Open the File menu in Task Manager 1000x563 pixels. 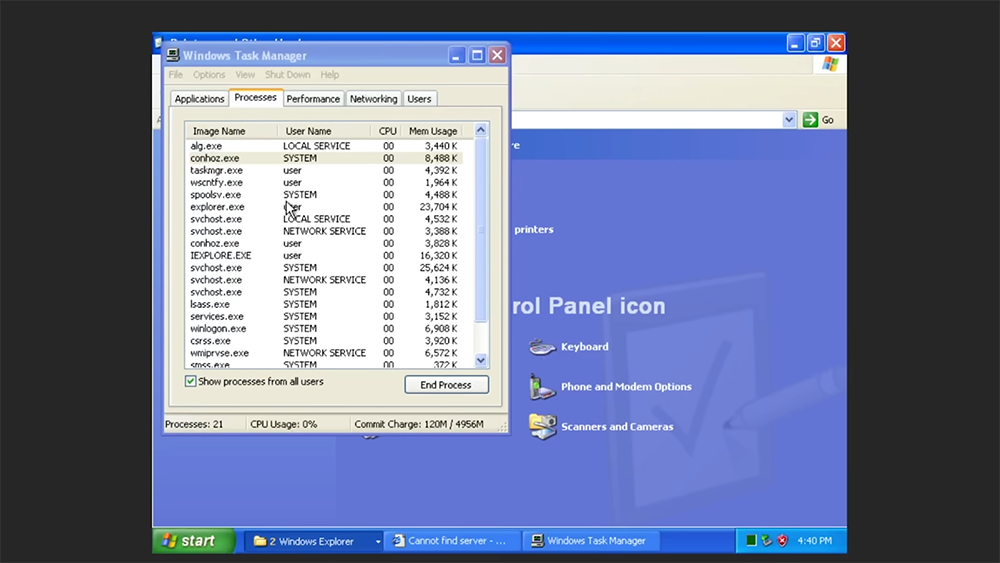point(175,75)
